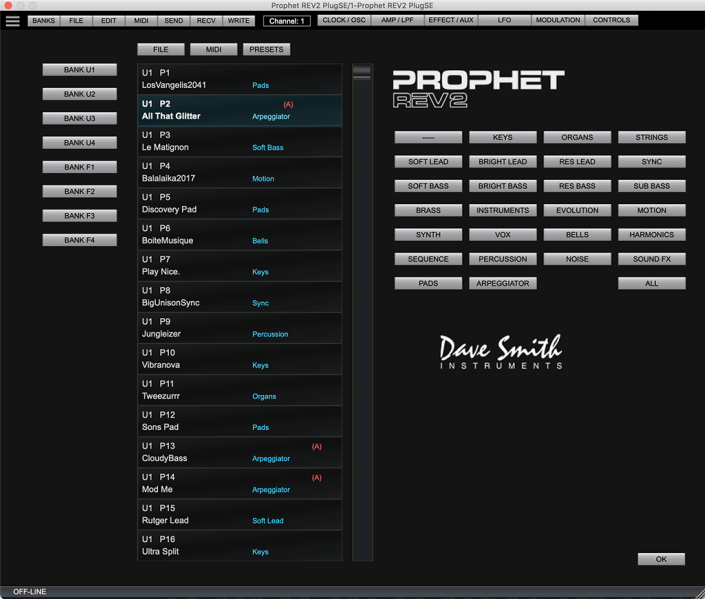Filter presets by STRINGS category
The width and height of the screenshot is (705, 600).
pyautogui.click(x=652, y=137)
